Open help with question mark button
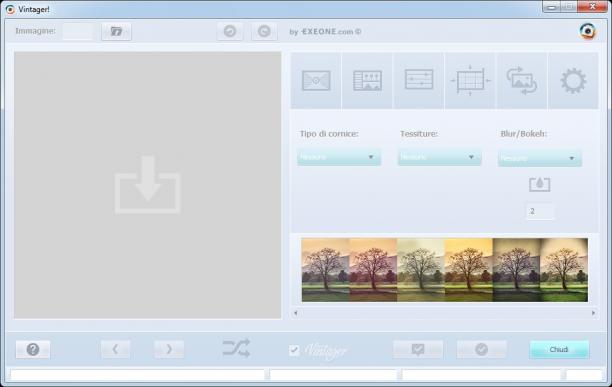This screenshot has height=387, width=612. point(33,349)
